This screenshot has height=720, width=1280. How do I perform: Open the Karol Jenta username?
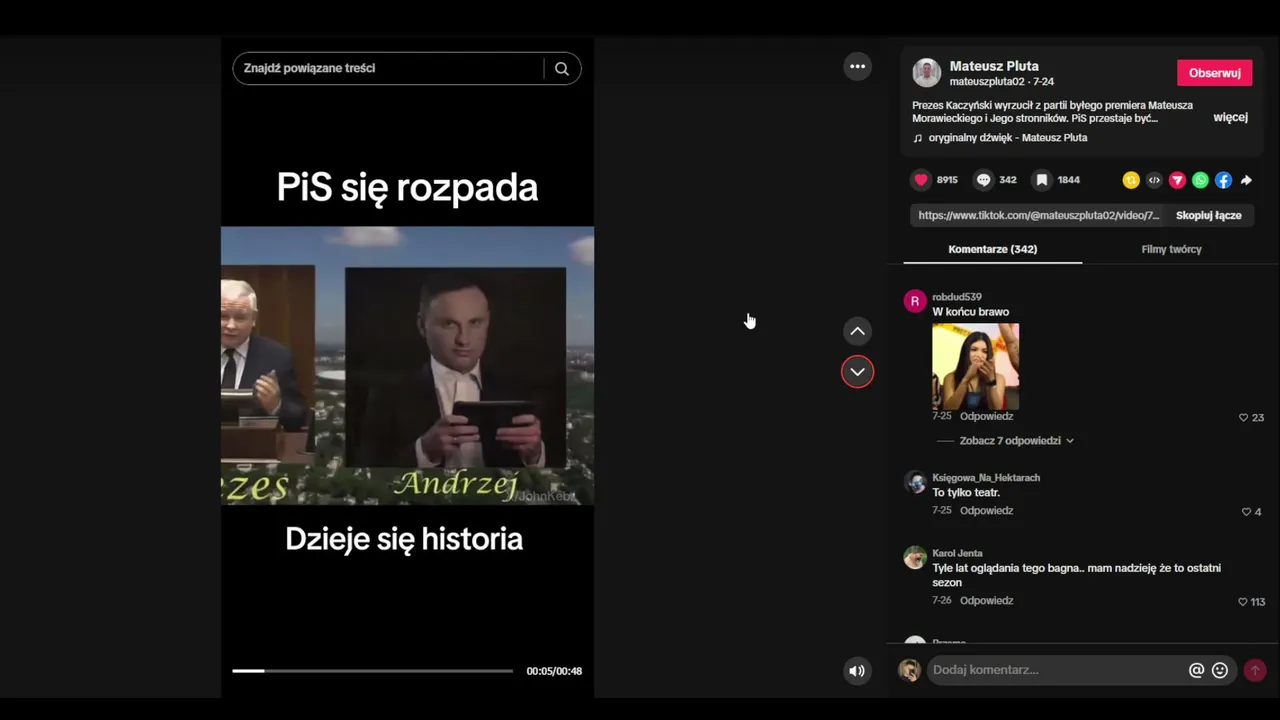pos(957,553)
